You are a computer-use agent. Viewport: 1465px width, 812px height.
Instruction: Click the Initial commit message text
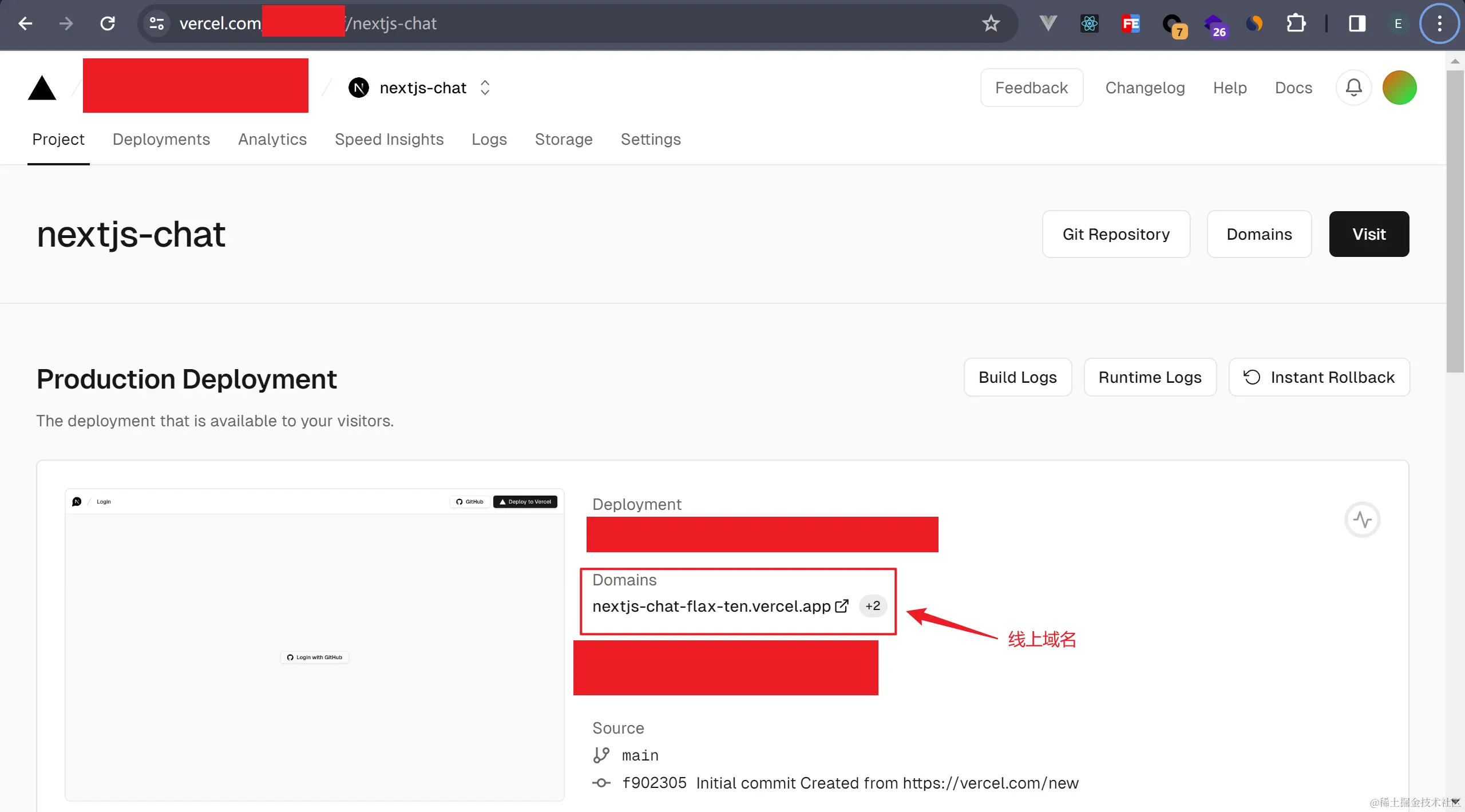(887, 783)
